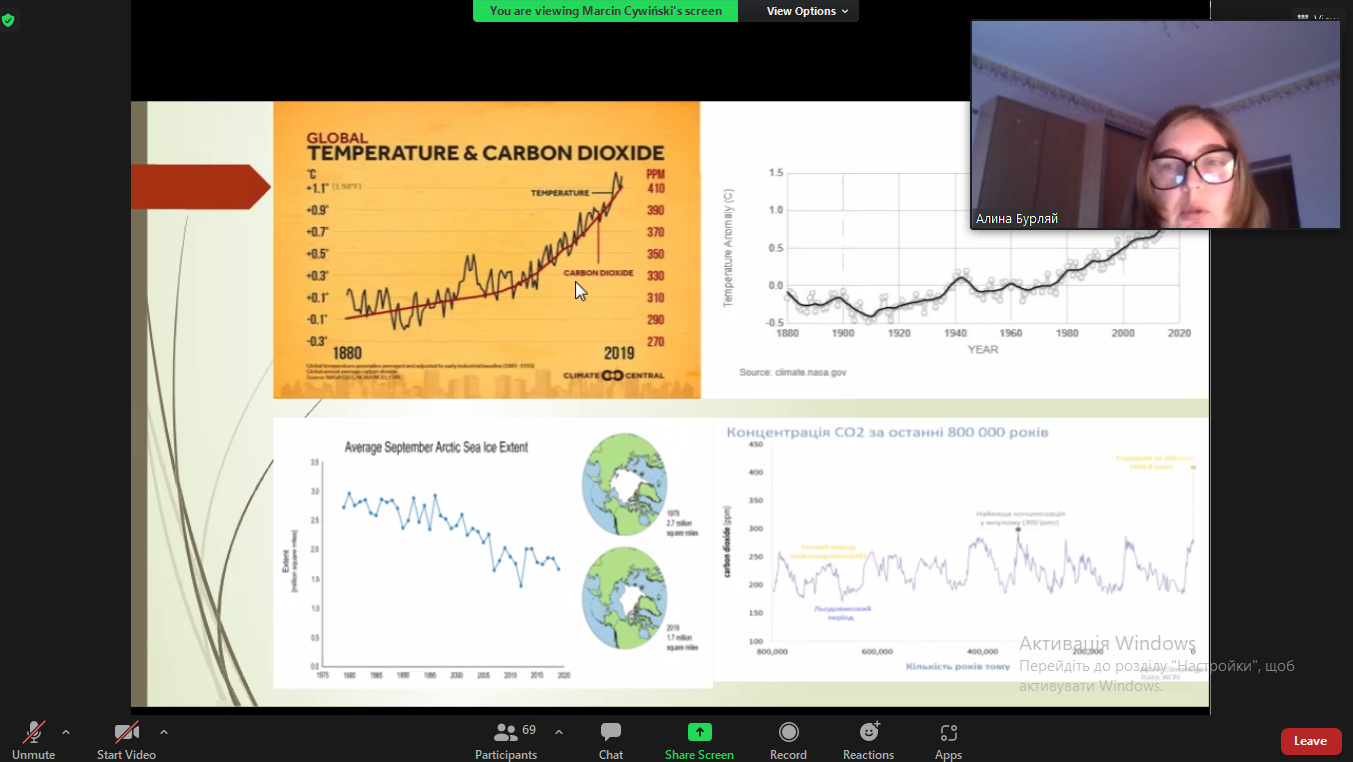Click the Temperature & Carbon Dioxide chart

[x=487, y=249]
